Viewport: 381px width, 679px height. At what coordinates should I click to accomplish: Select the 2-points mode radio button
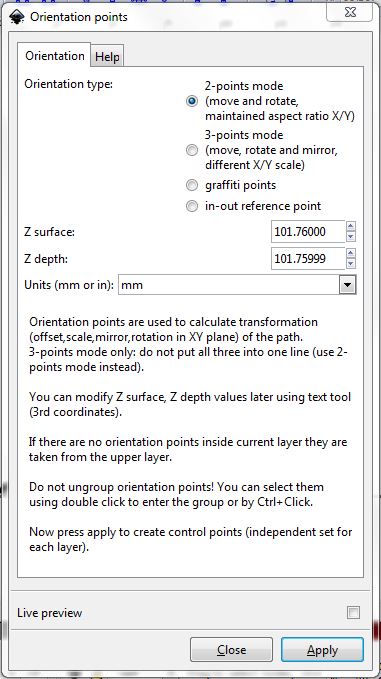[191, 101]
